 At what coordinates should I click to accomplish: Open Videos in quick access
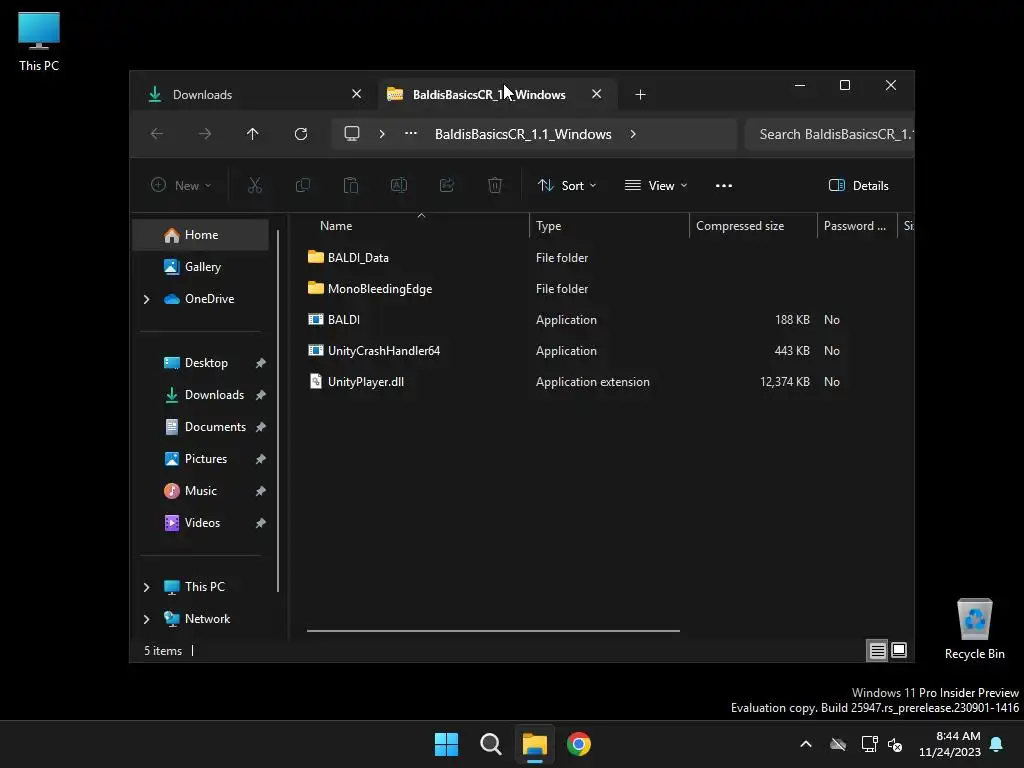coord(200,523)
